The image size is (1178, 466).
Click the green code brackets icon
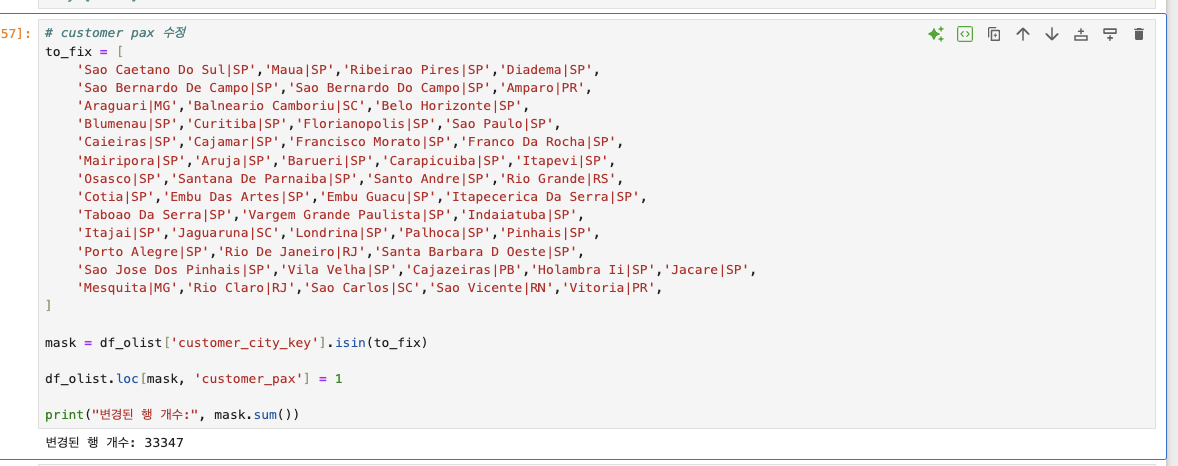[x=965, y=34]
